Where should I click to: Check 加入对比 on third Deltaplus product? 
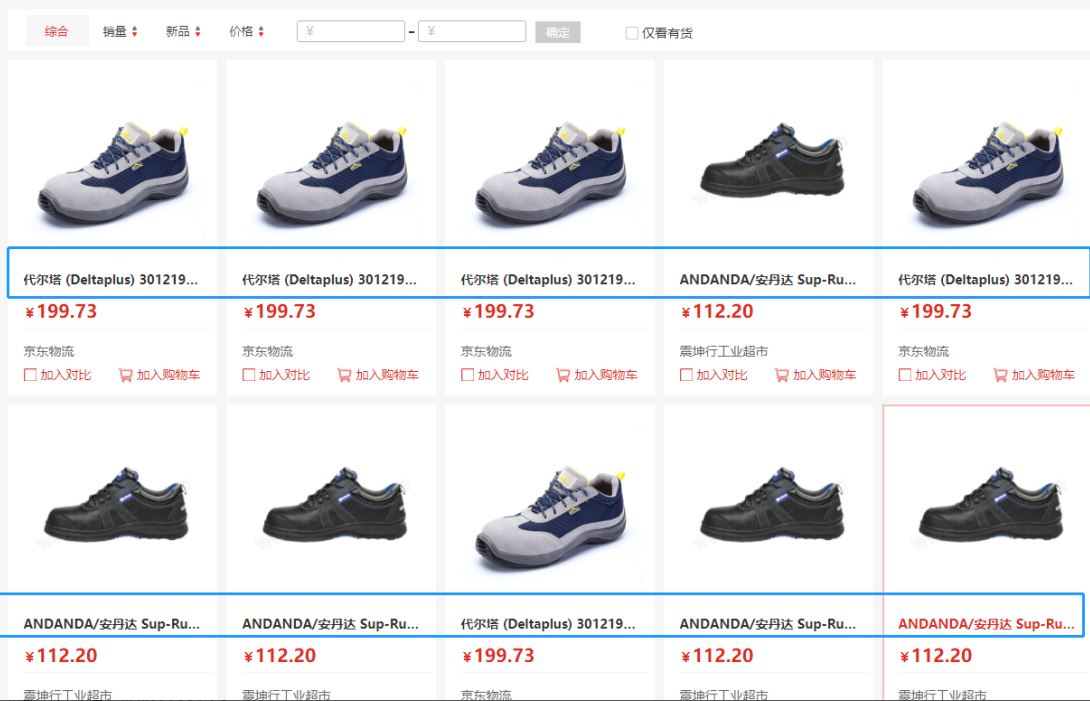tap(467, 375)
